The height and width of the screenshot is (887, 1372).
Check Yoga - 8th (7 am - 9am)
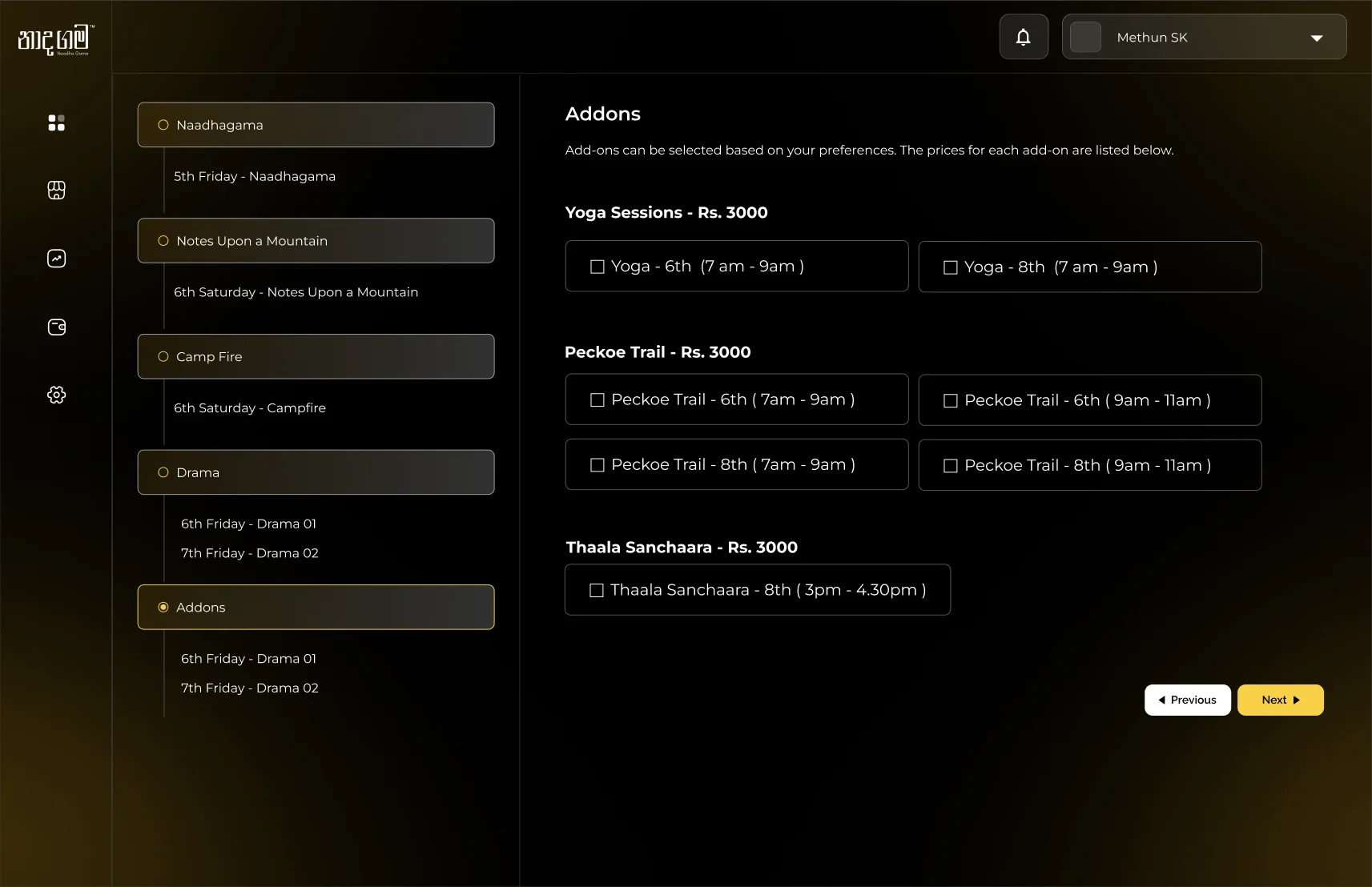(x=951, y=267)
